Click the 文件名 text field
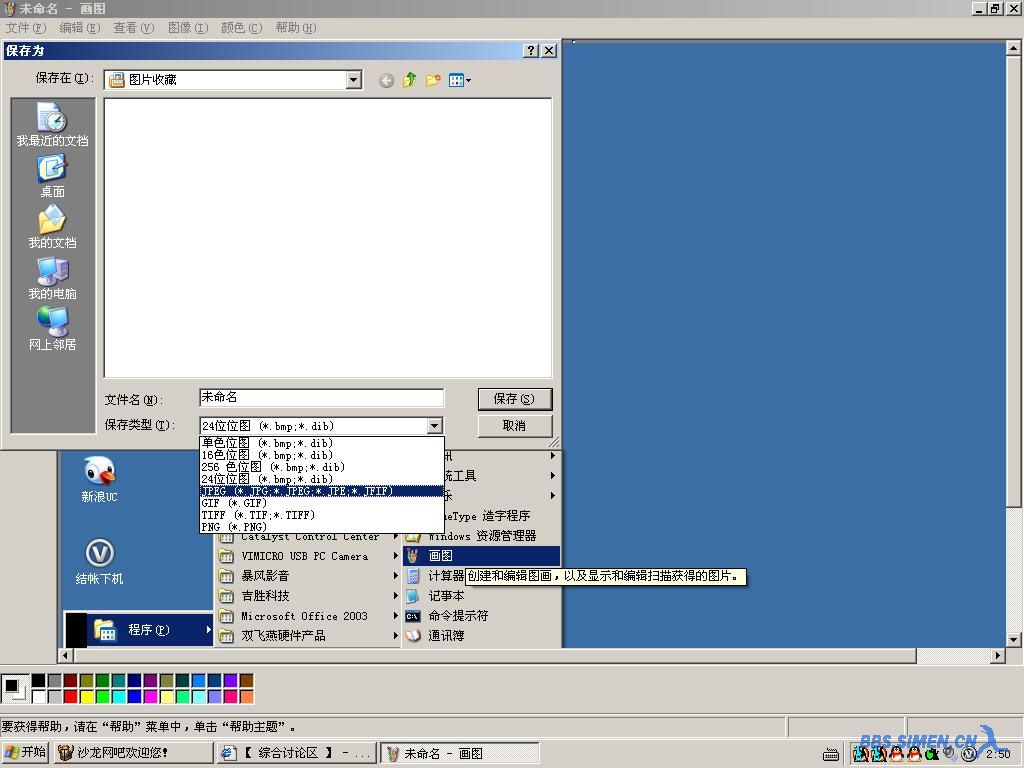The height and width of the screenshot is (768, 1024). (x=321, y=398)
